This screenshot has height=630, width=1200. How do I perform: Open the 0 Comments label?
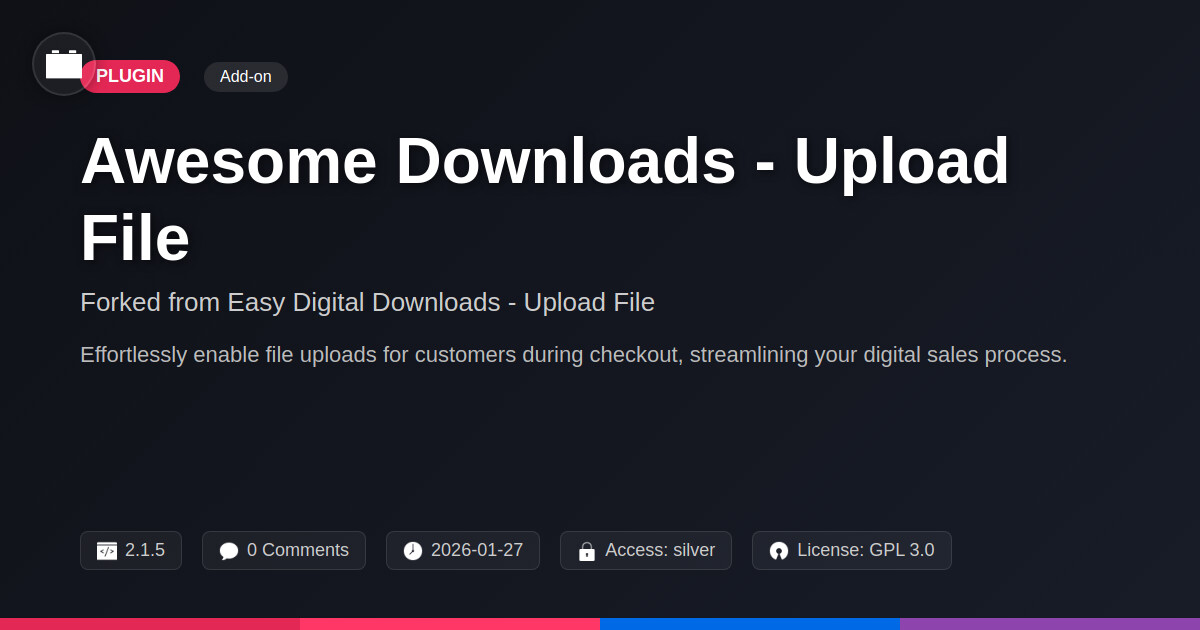[298, 550]
